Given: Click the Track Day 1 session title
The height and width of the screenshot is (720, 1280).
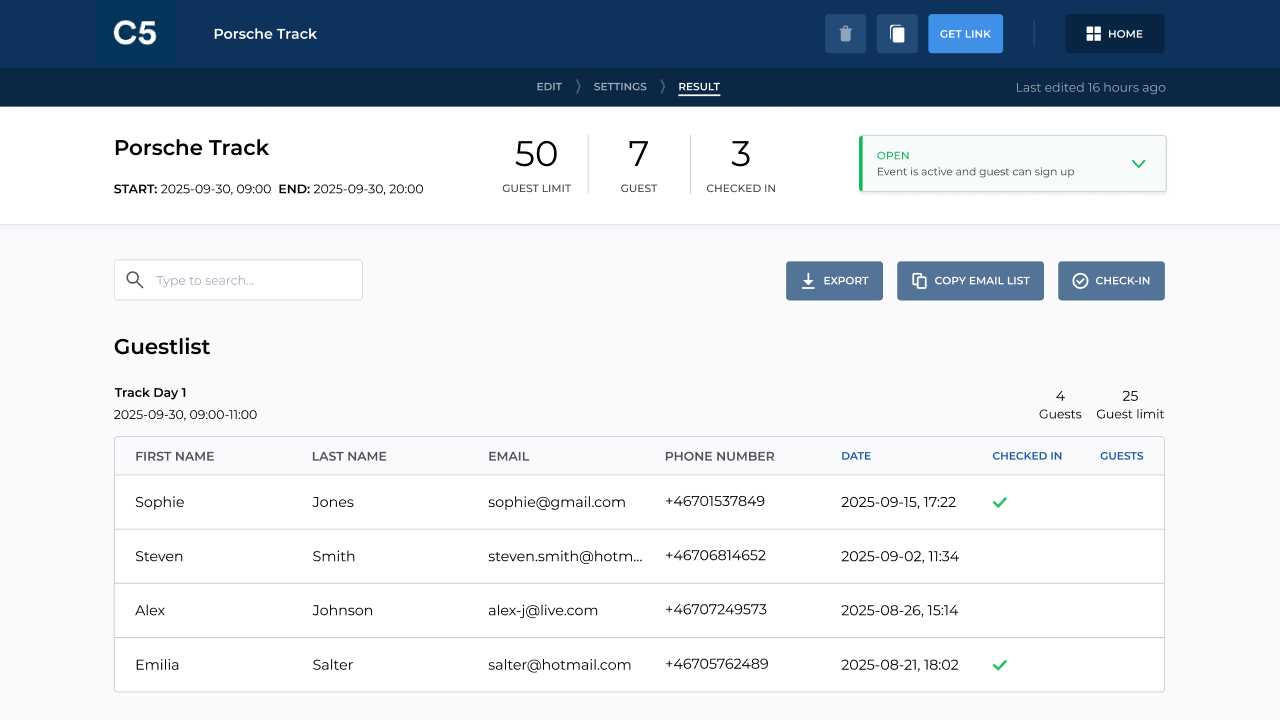Looking at the screenshot, I should 150,393.
